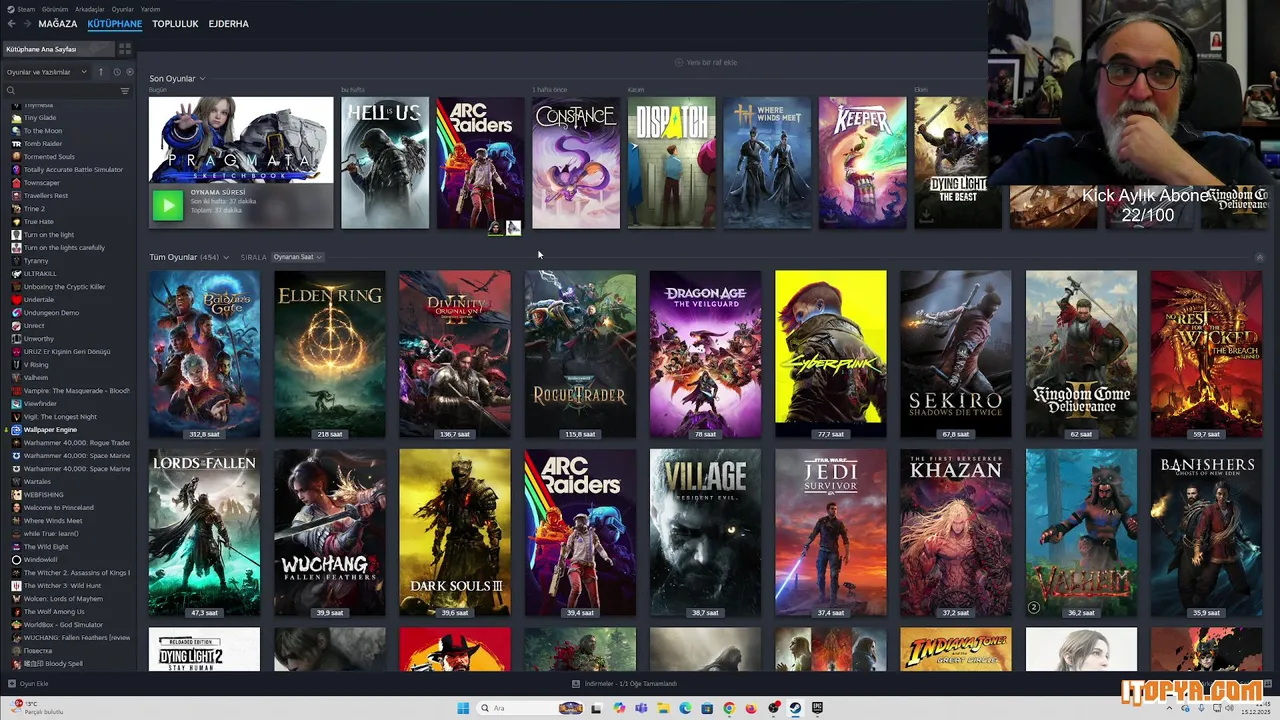Click the search magnifier icon in sidebar
The height and width of the screenshot is (720, 1280).
click(x=11, y=91)
